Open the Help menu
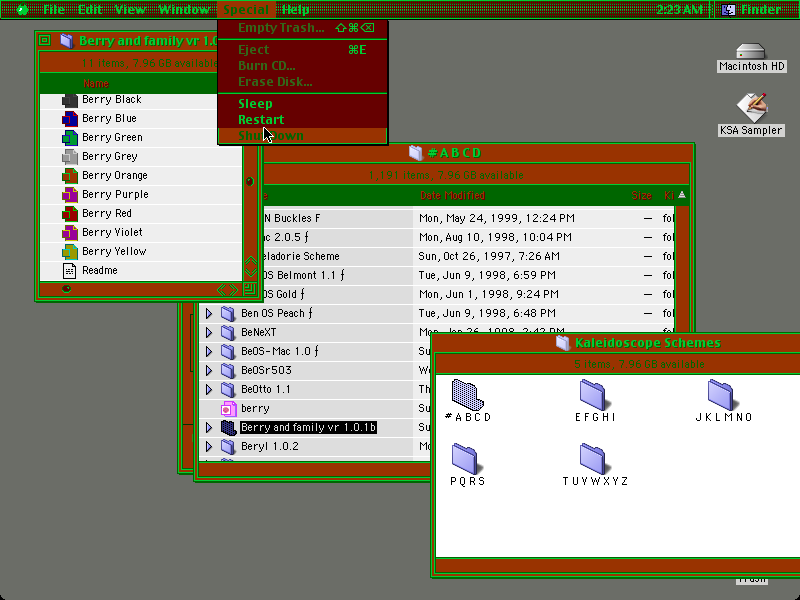Screen dimensions: 800x600 click(x=295, y=9)
